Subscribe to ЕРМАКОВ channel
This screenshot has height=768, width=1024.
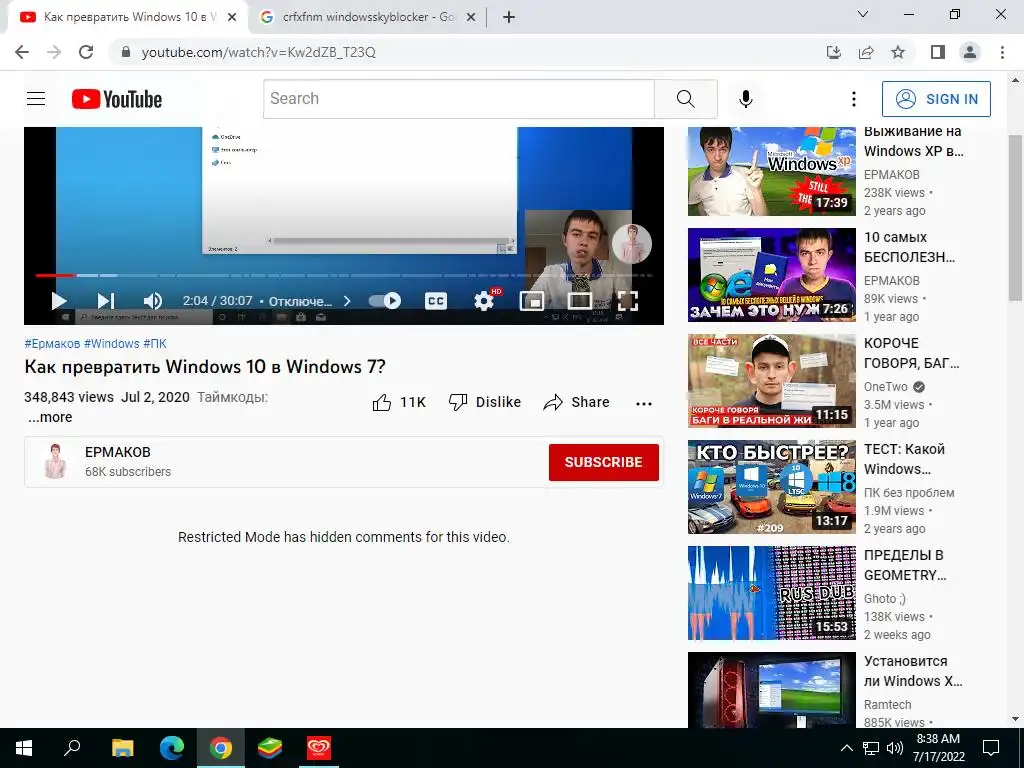(603, 462)
